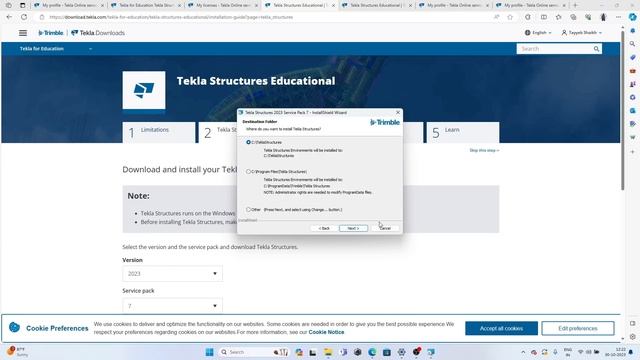Expand the Tekla for Education menu
The height and width of the screenshot is (360, 640).
56,49
